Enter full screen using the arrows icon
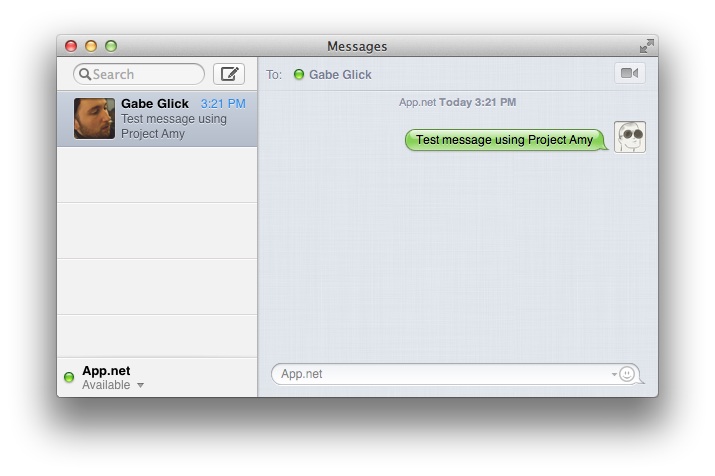The height and width of the screenshot is (476, 715). tap(647, 46)
